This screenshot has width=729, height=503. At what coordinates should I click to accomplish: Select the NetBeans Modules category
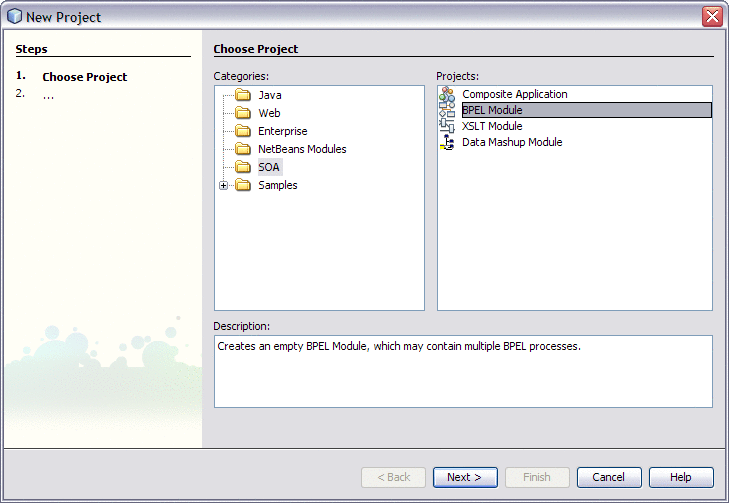point(302,149)
